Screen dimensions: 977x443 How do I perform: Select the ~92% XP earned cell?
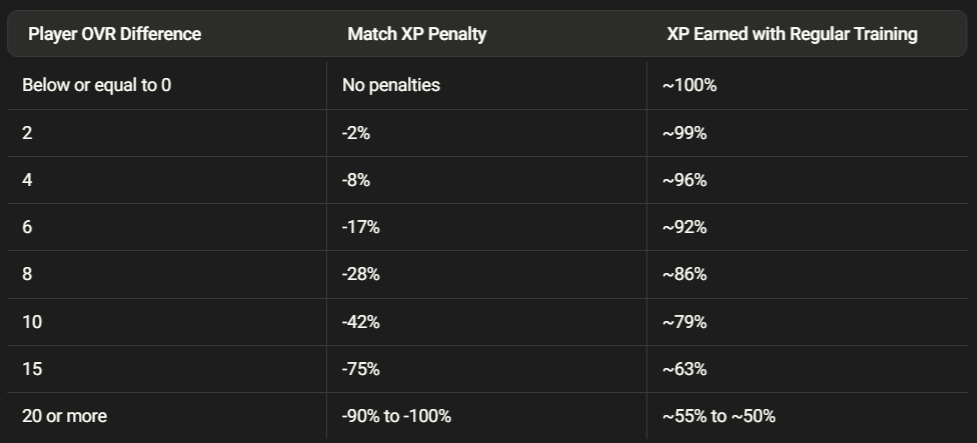pyautogui.click(x=684, y=227)
